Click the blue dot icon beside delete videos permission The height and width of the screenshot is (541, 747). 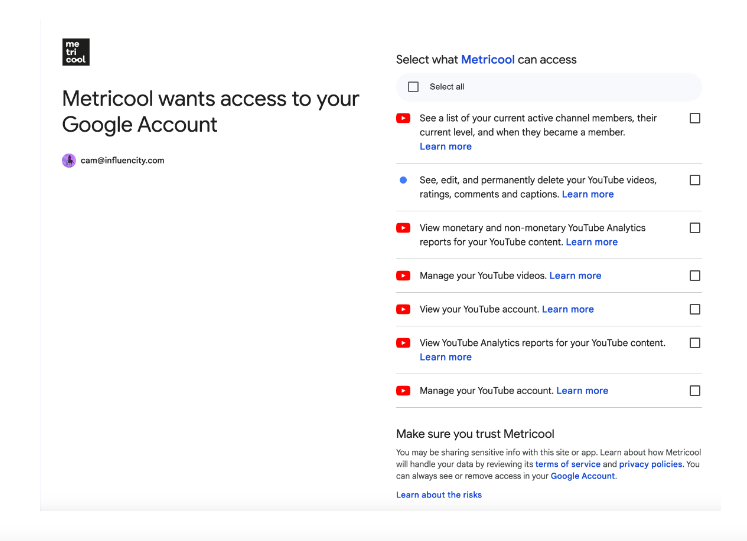click(403, 180)
